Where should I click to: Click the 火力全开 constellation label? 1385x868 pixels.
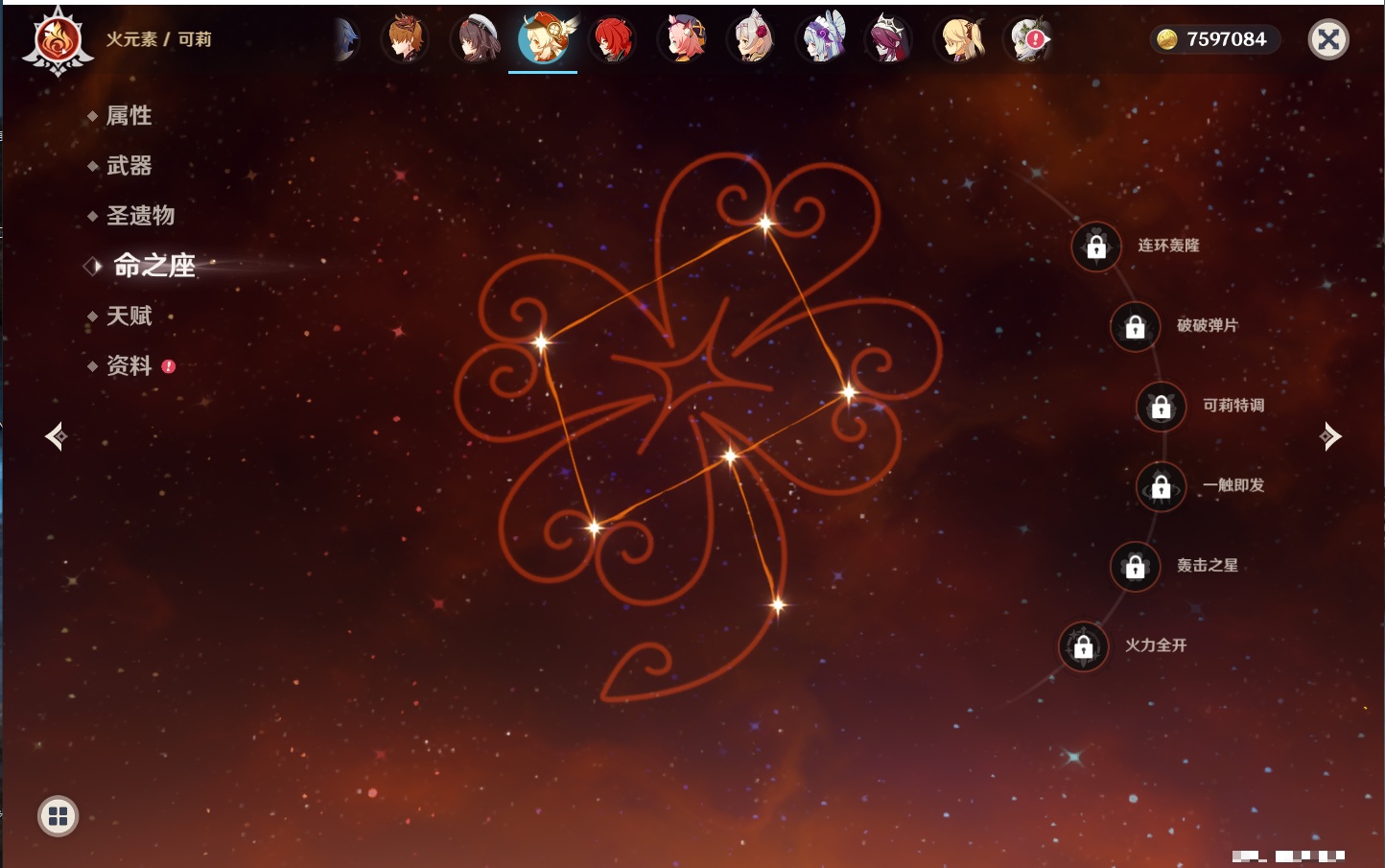coord(1156,645)
